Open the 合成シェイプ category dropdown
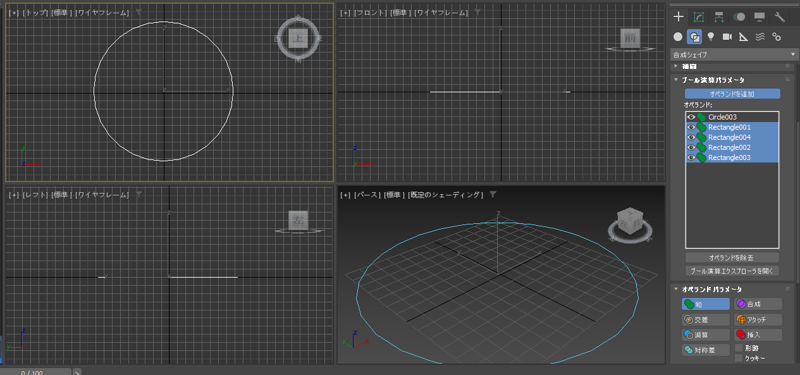Viewport: 800px width, 375px height. point(734,55)
